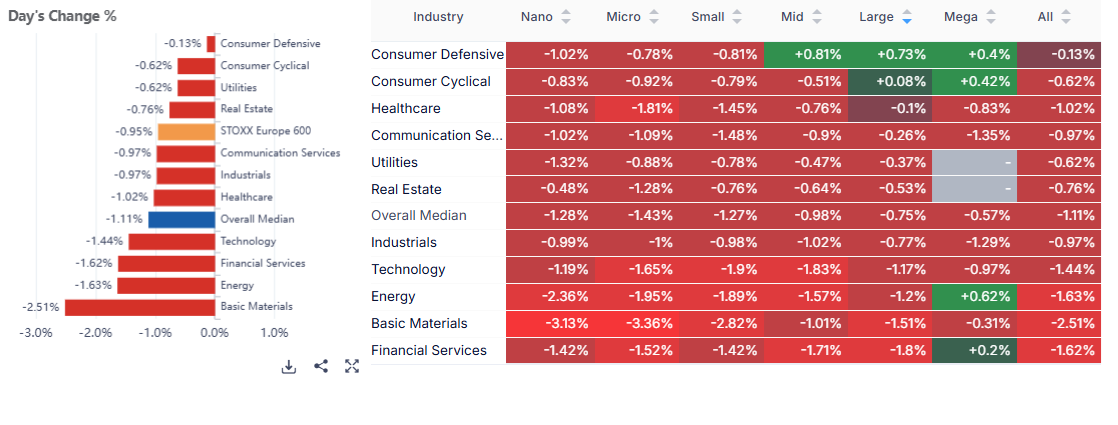Click Communication Services truncated row label

point(436,135)
